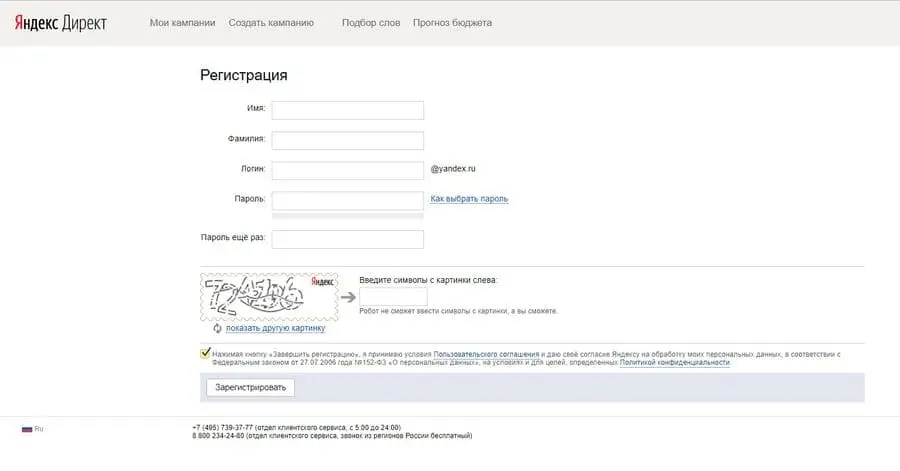900x471 pixels.
Task: Click the refresh captcha icon
Action: tap(217, 328)
